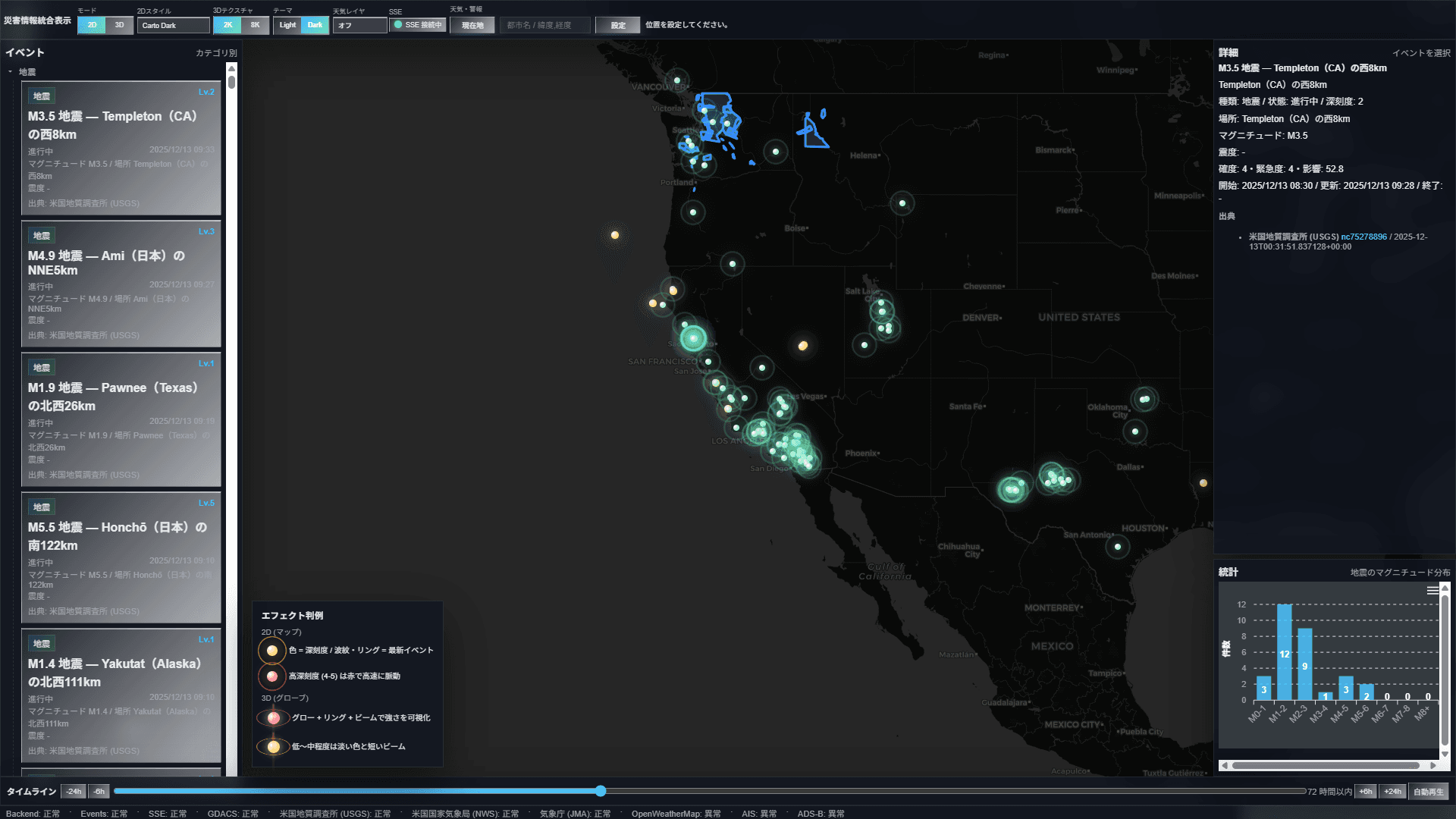Screen dimensions: 1456x819
Task: Click 気象庁 (JMA) status entry
Action: point(575,814)
